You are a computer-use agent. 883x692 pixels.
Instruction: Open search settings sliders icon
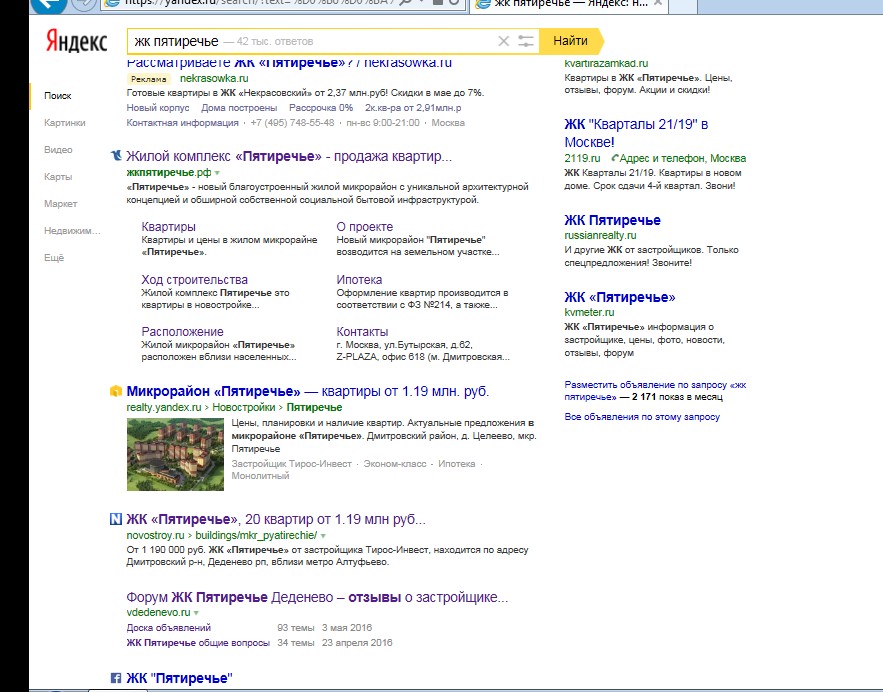coord(526,41)
